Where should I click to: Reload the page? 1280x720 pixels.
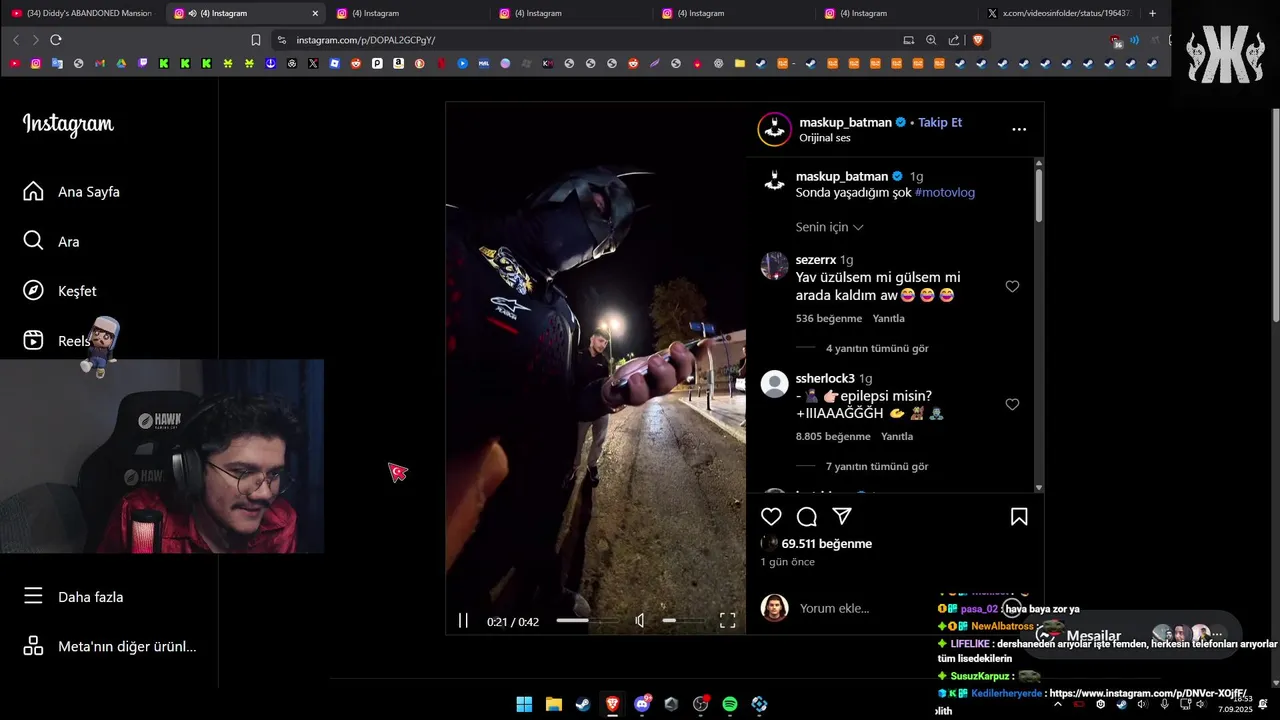56,40
